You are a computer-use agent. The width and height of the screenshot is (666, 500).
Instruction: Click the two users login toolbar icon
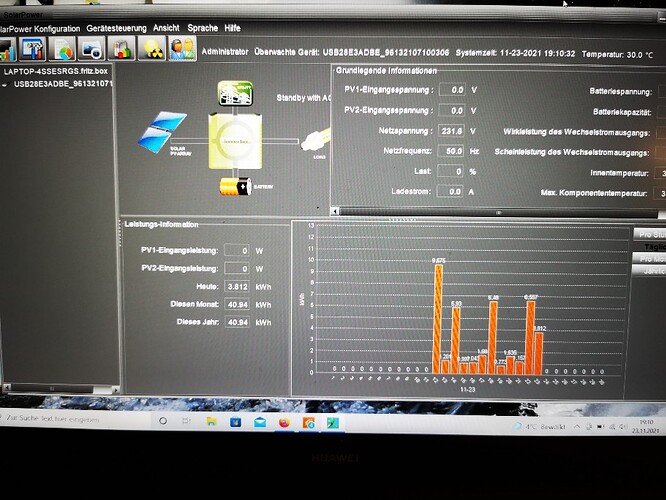click(x=182, y=49)
